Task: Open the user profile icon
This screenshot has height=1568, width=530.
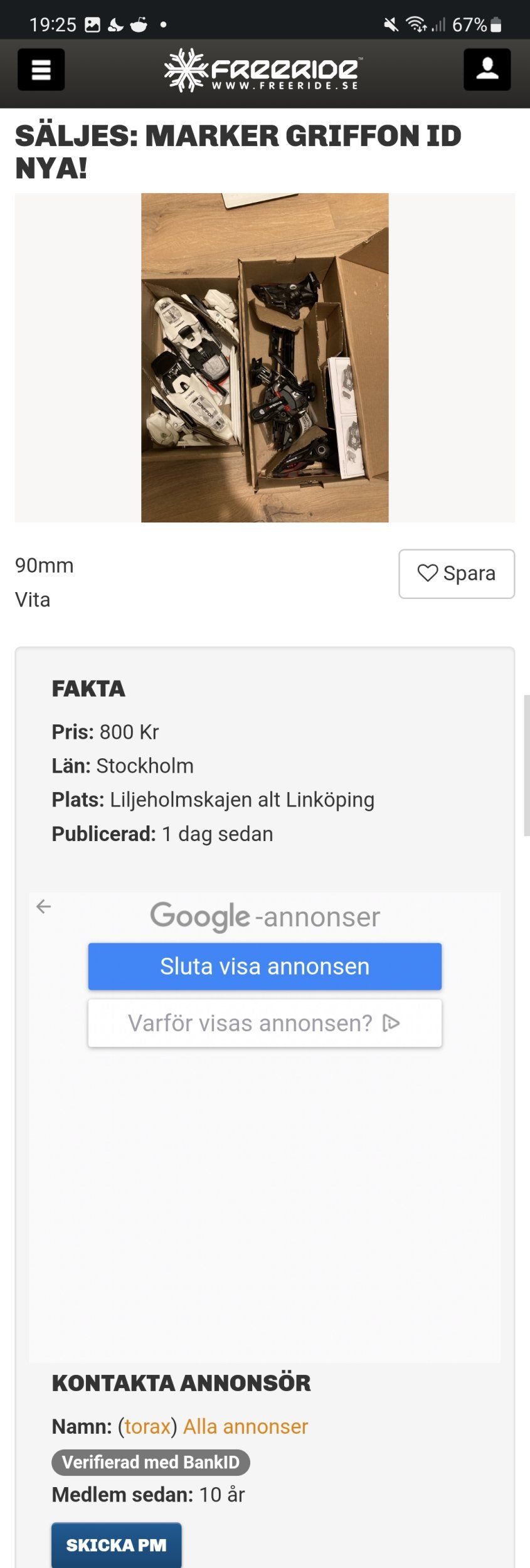Action: coord(487,70)
